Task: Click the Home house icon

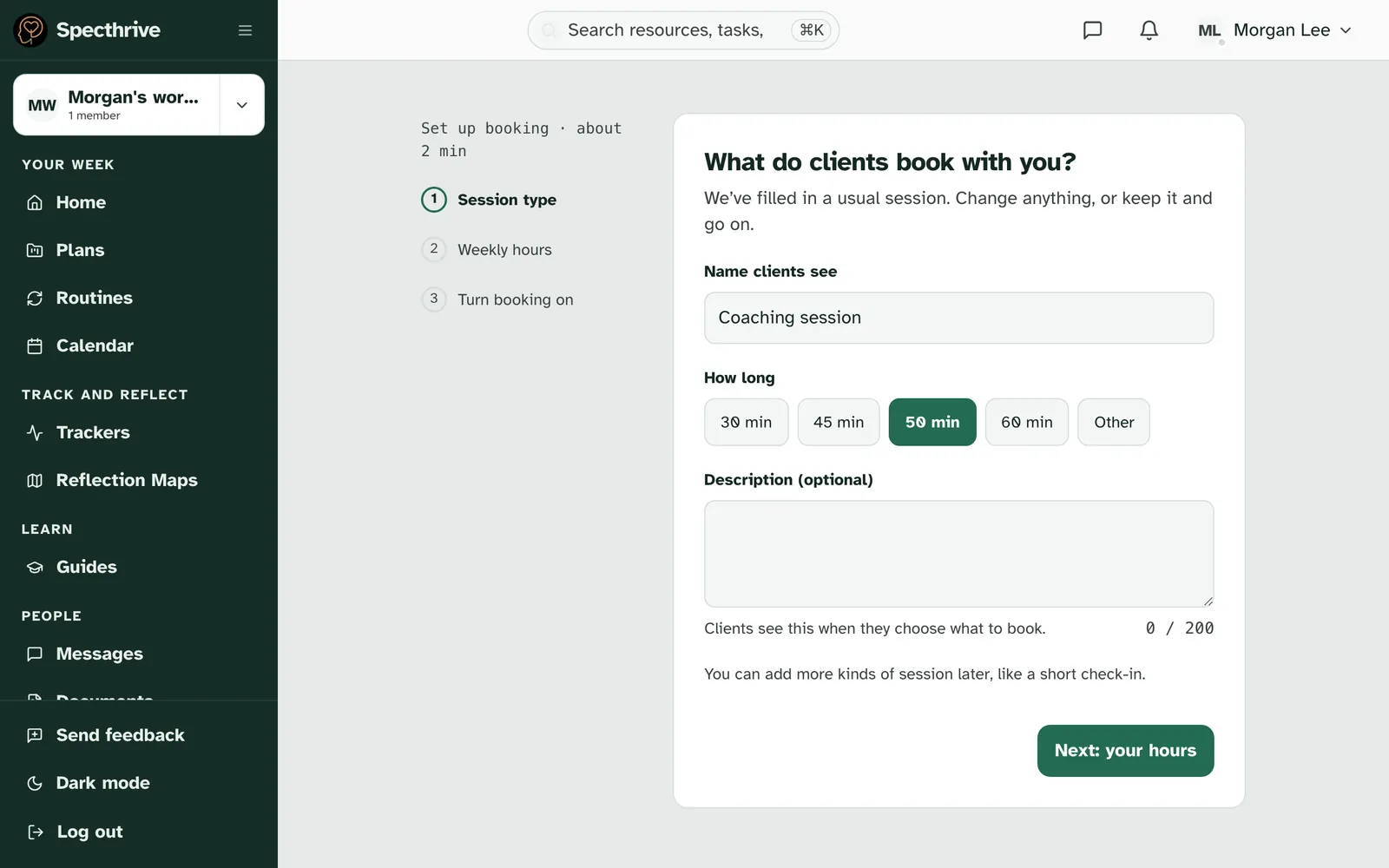Action: [x=35, y=202]
